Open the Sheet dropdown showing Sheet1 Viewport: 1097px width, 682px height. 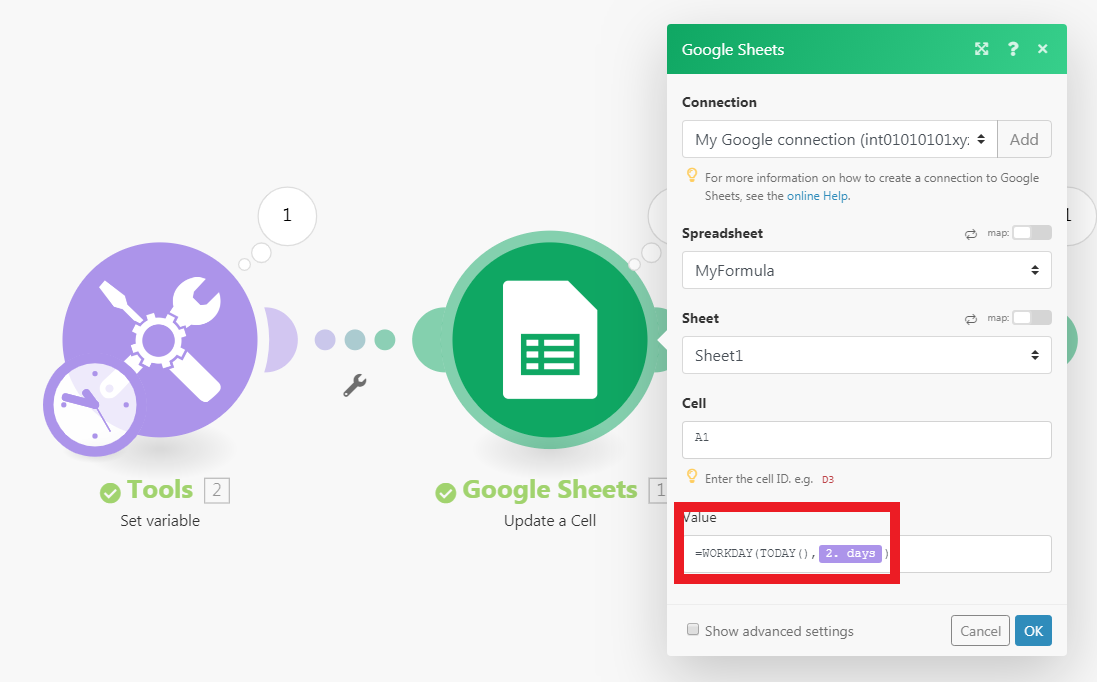coord(866,355)
